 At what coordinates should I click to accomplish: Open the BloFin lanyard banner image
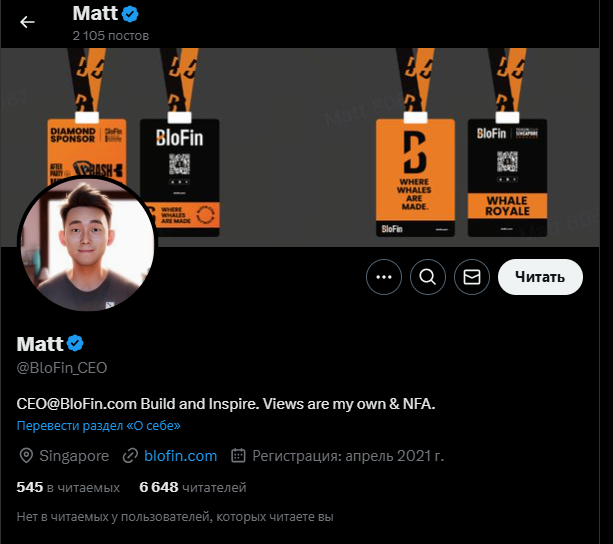click(300, 147)
